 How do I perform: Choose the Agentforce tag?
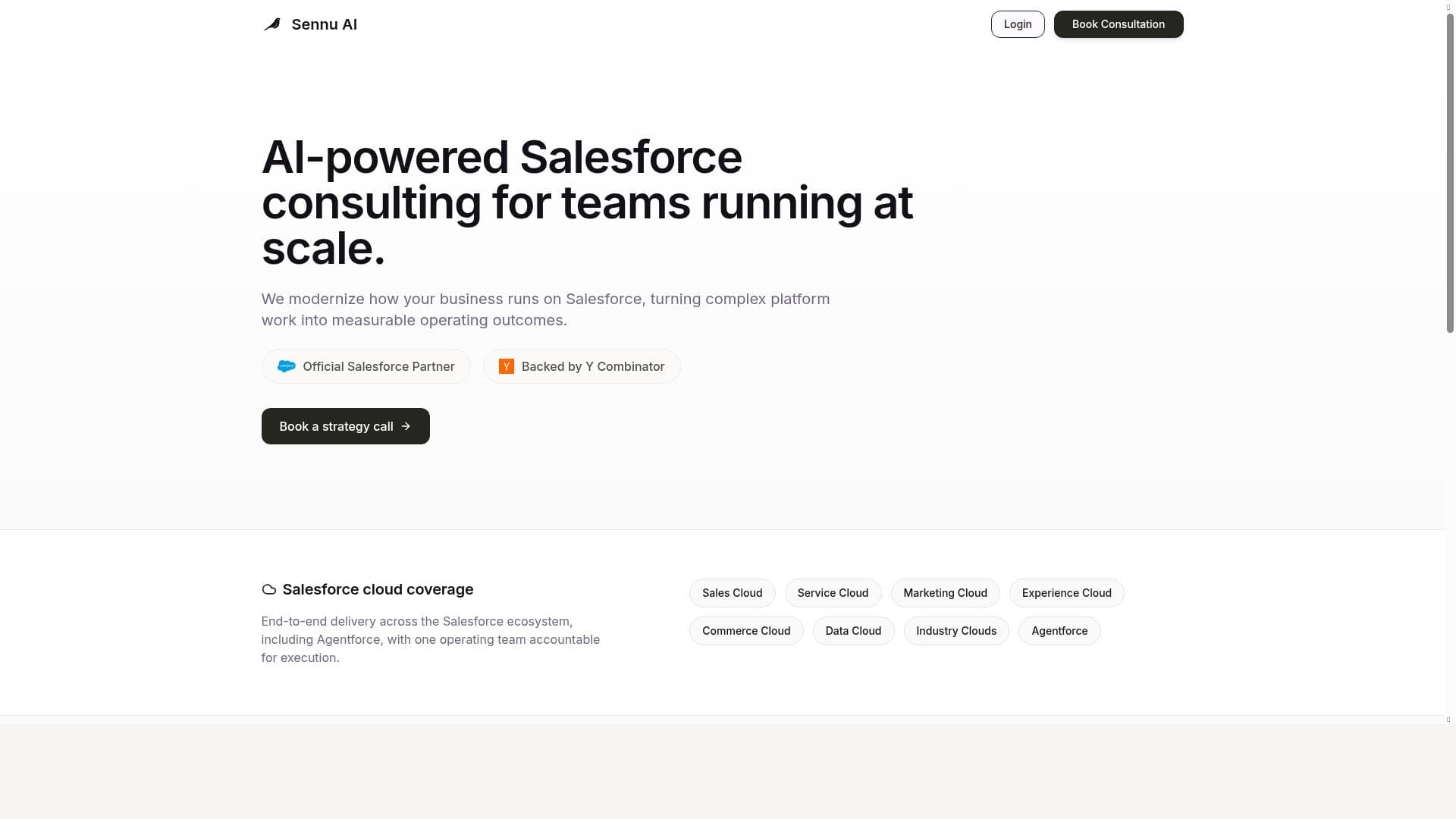point(1059,631)
